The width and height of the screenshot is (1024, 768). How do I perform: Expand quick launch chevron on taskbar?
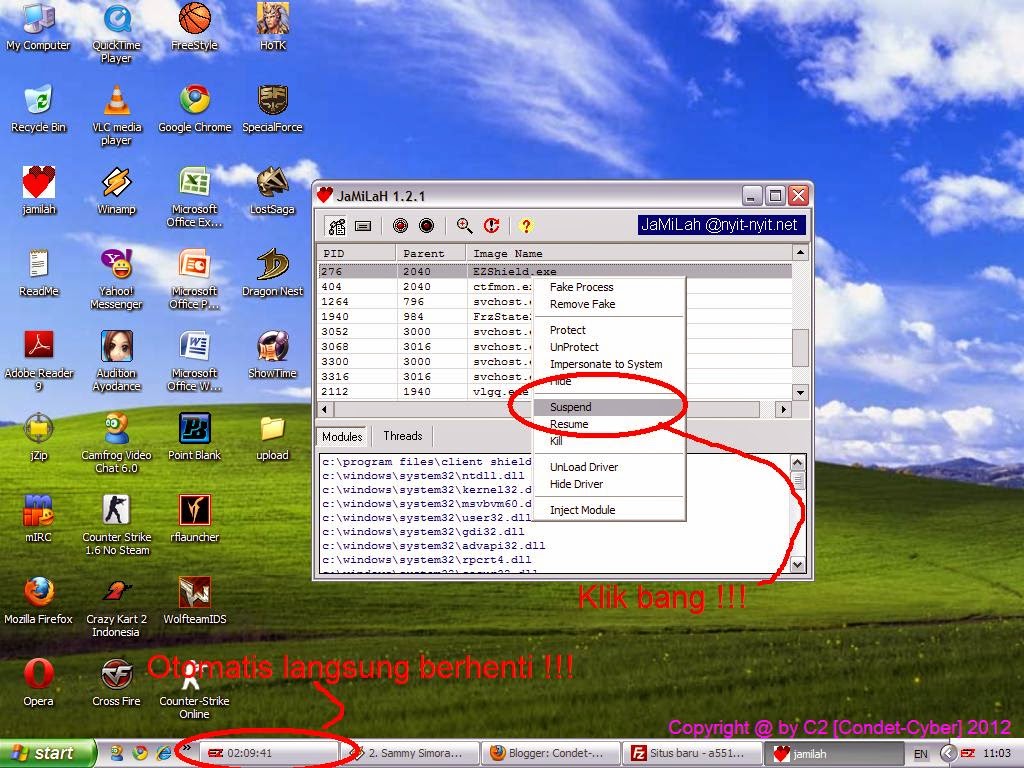(x=187, y=748)
